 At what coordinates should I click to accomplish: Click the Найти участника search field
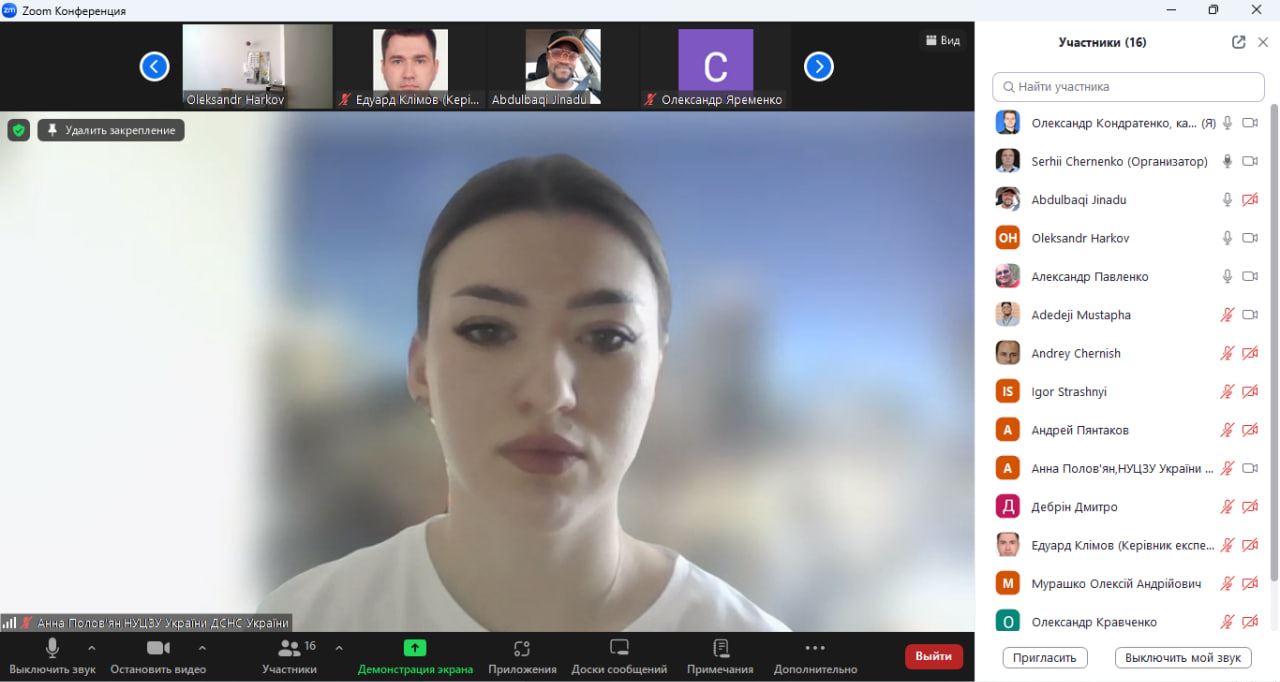[1128, 87]
